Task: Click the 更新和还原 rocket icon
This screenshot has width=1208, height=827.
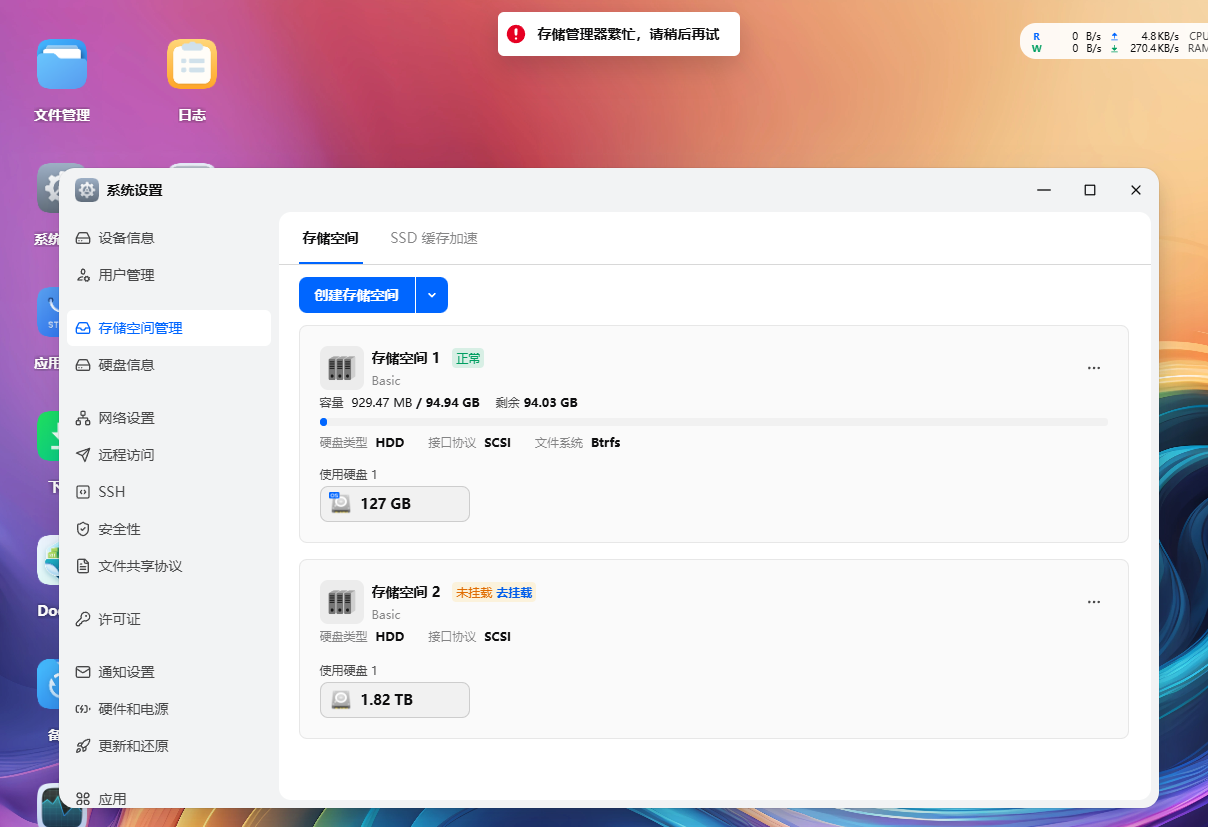Action: tap(83, 746)
